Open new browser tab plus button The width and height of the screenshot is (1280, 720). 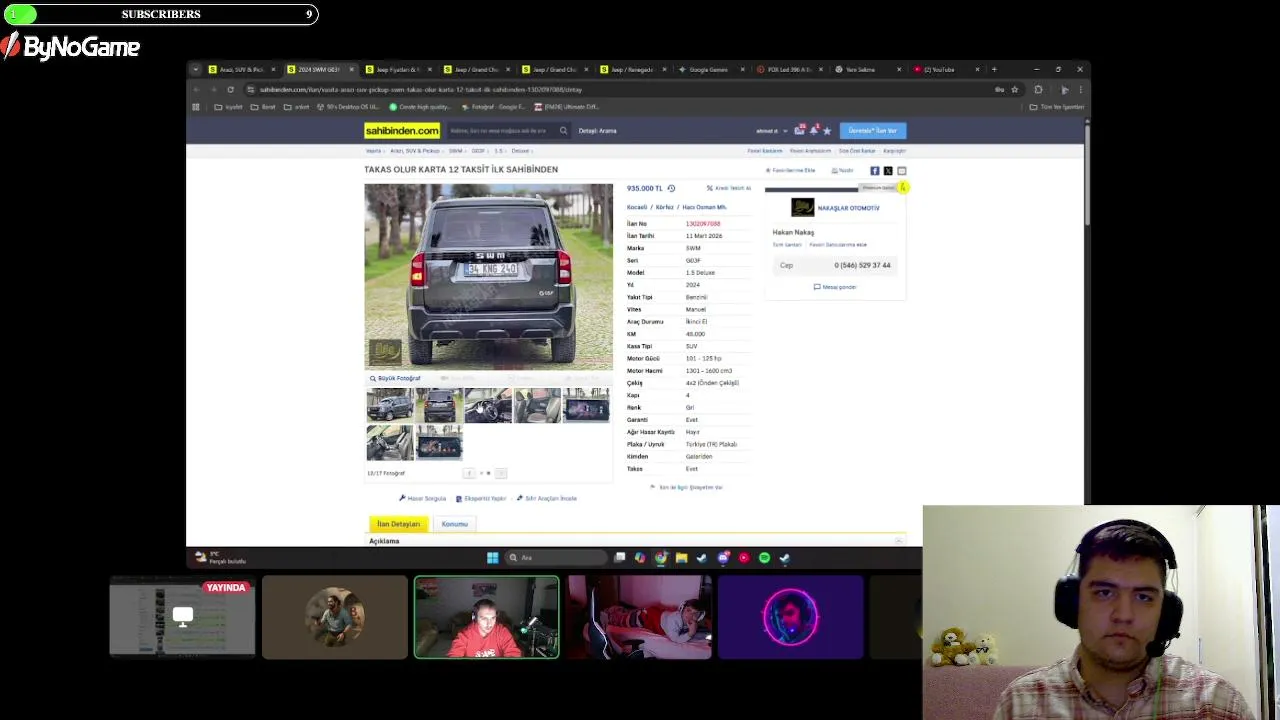(x=994, y=69)
